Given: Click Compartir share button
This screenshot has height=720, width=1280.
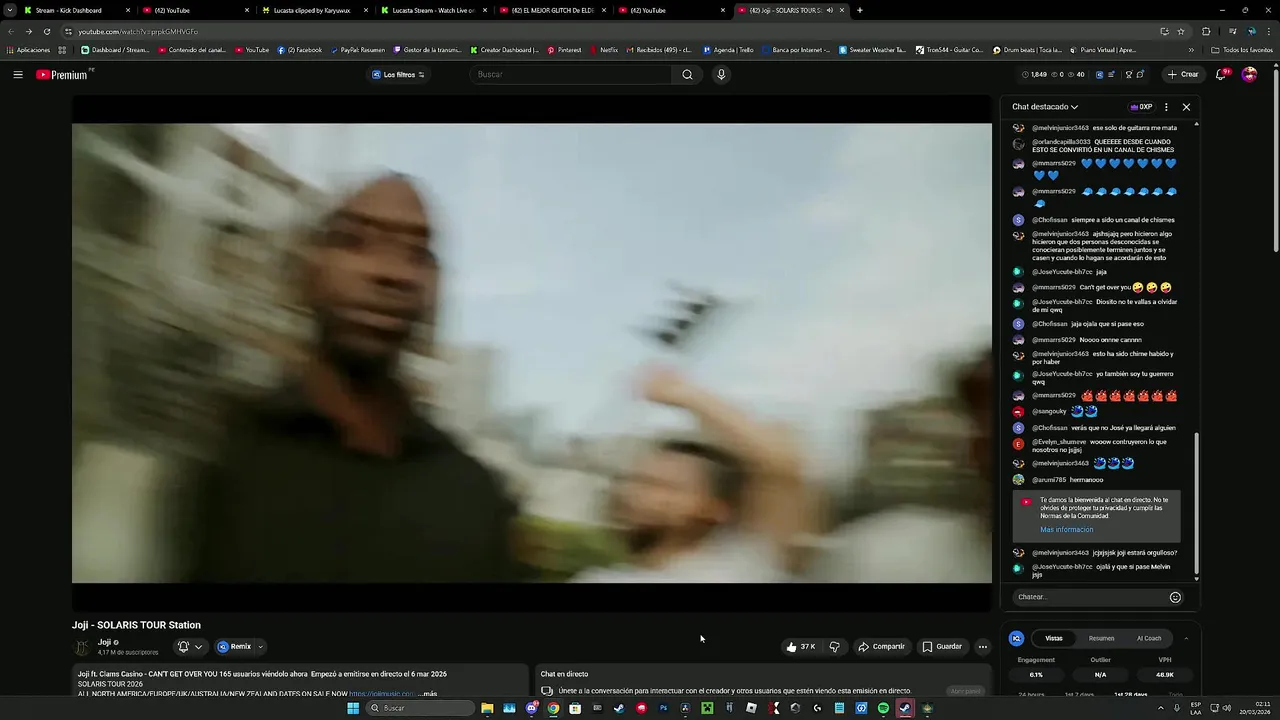Looking at the screenshot, I should click(x=881, y=646).
